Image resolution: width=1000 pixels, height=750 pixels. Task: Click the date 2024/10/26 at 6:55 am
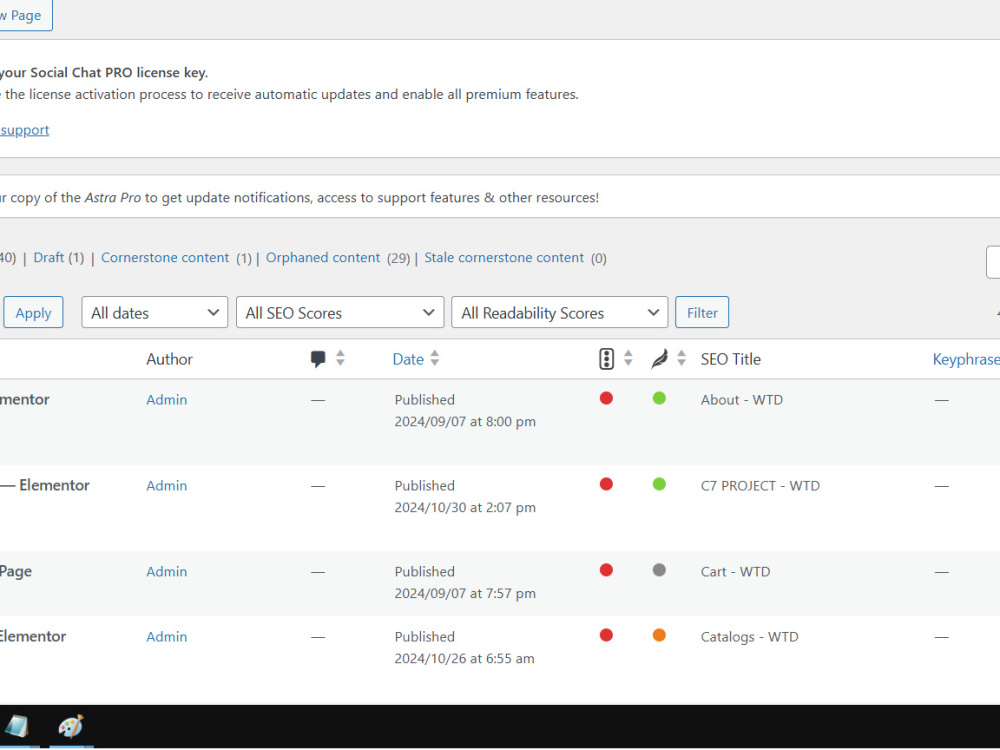pos(464,658)
